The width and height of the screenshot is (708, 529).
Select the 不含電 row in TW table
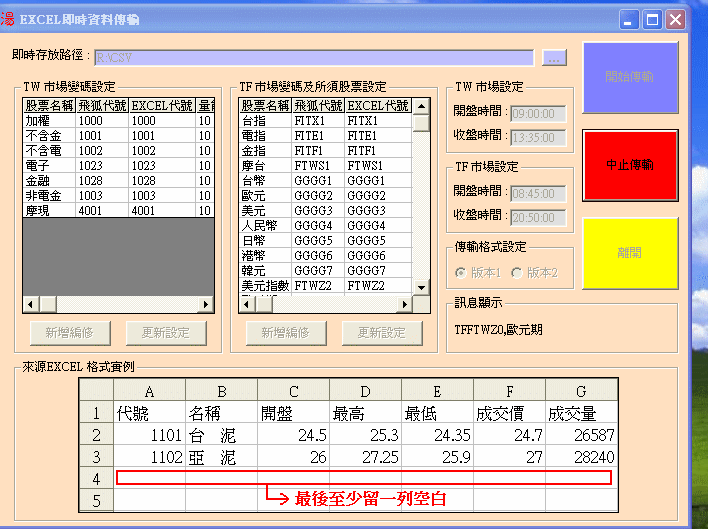[x=118, y=151]
